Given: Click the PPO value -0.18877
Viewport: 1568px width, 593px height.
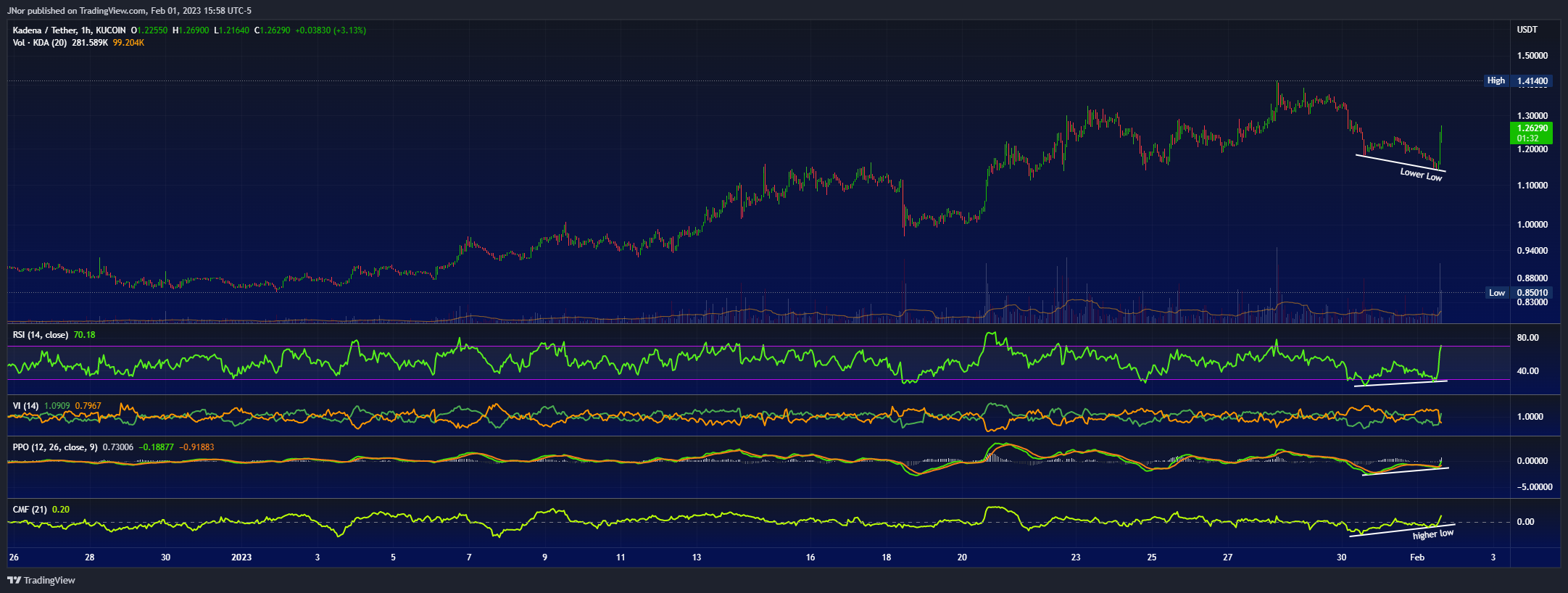Looking at the screenshot, I should click(x=157, y=447).
